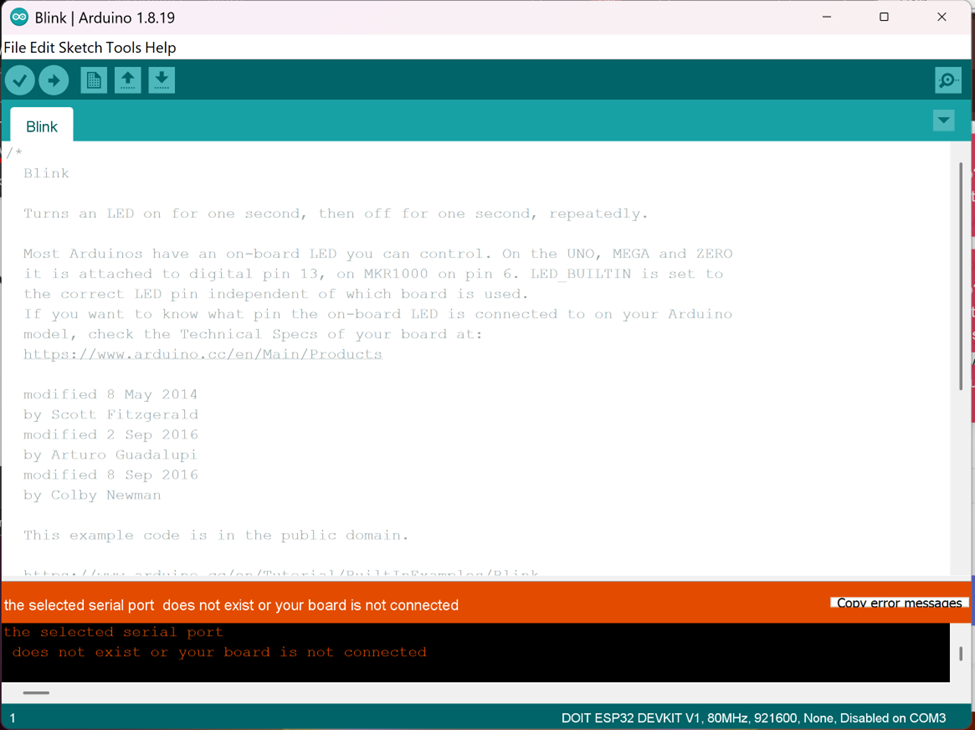Click the Upload arrow icon
The image size is (975, 730).
coord(53,80)
